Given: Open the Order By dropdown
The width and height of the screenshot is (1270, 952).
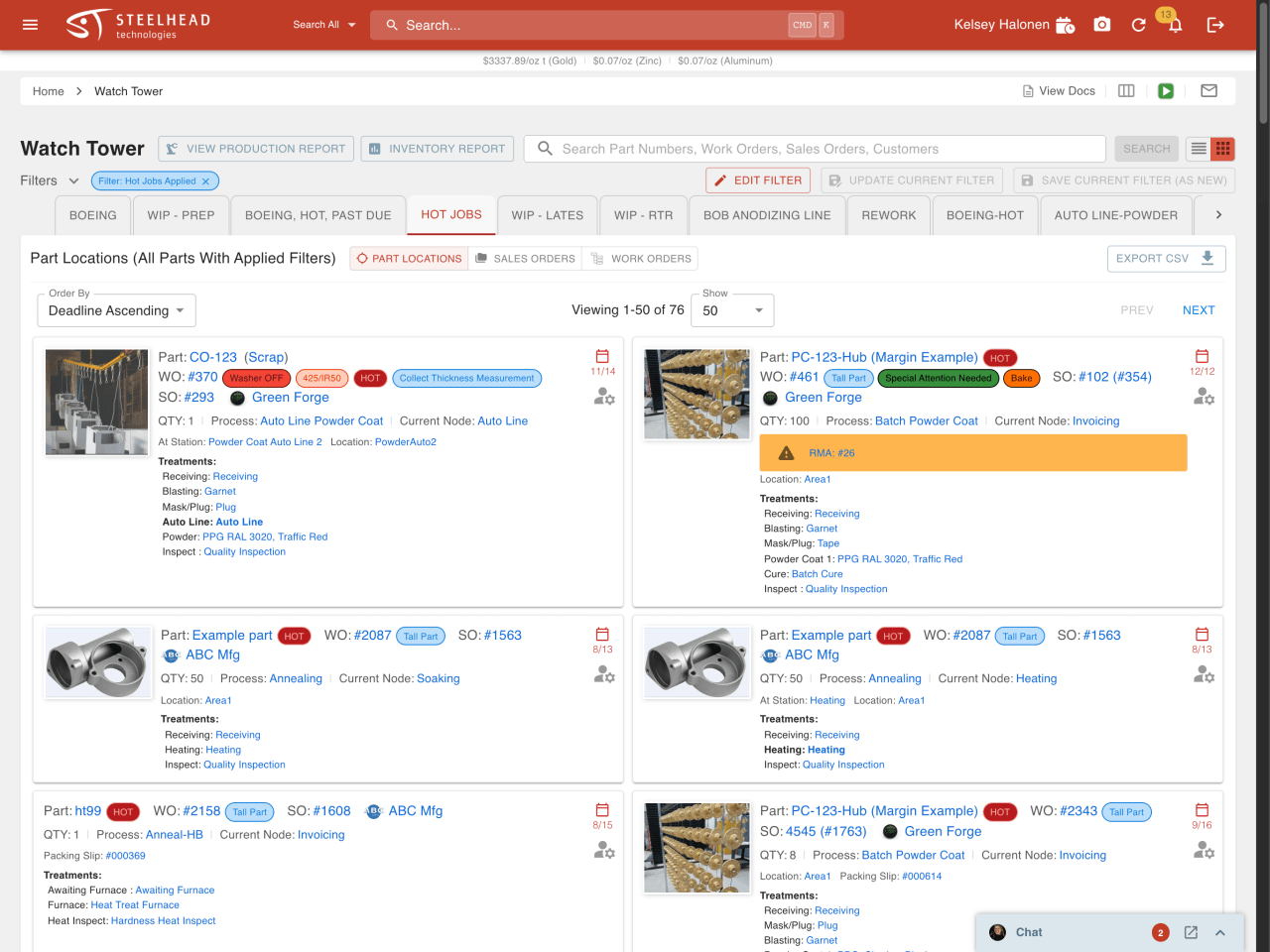Looking at the screenshot, I should click(116, 310).
